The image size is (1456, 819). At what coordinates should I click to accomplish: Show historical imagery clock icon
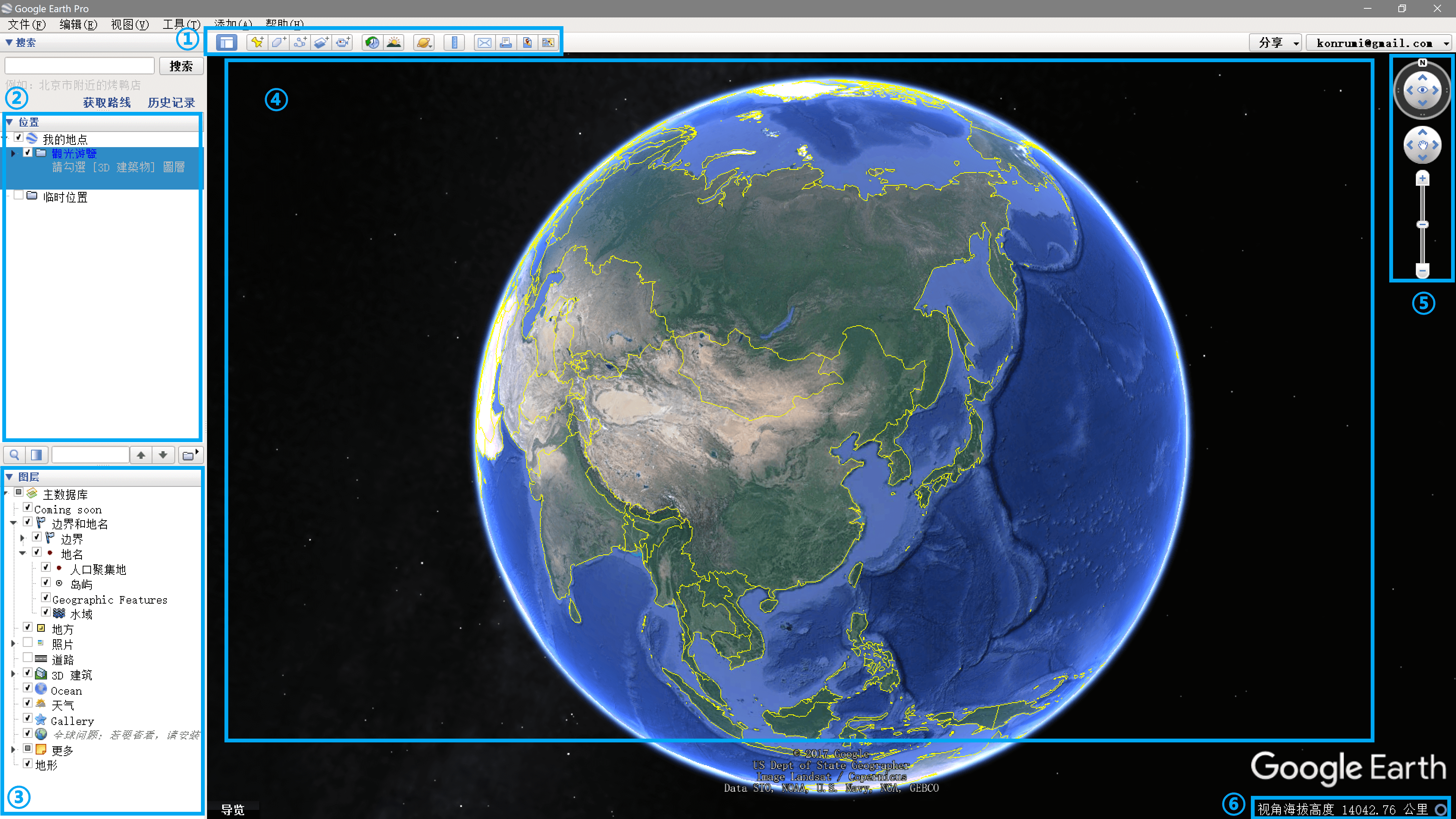click(x=372, y=42)
